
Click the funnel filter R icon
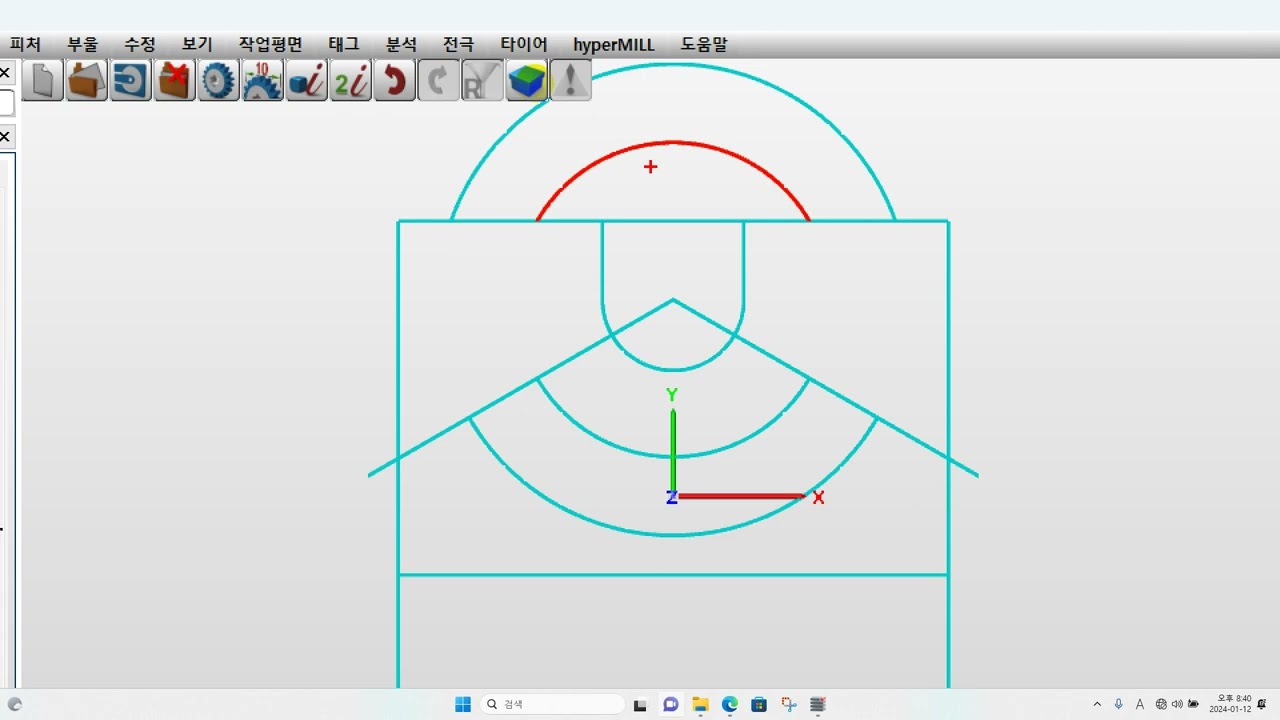483,80
